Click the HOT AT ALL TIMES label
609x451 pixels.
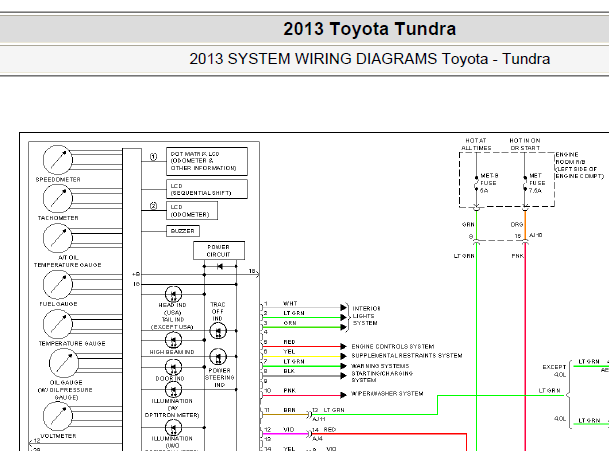476,144
